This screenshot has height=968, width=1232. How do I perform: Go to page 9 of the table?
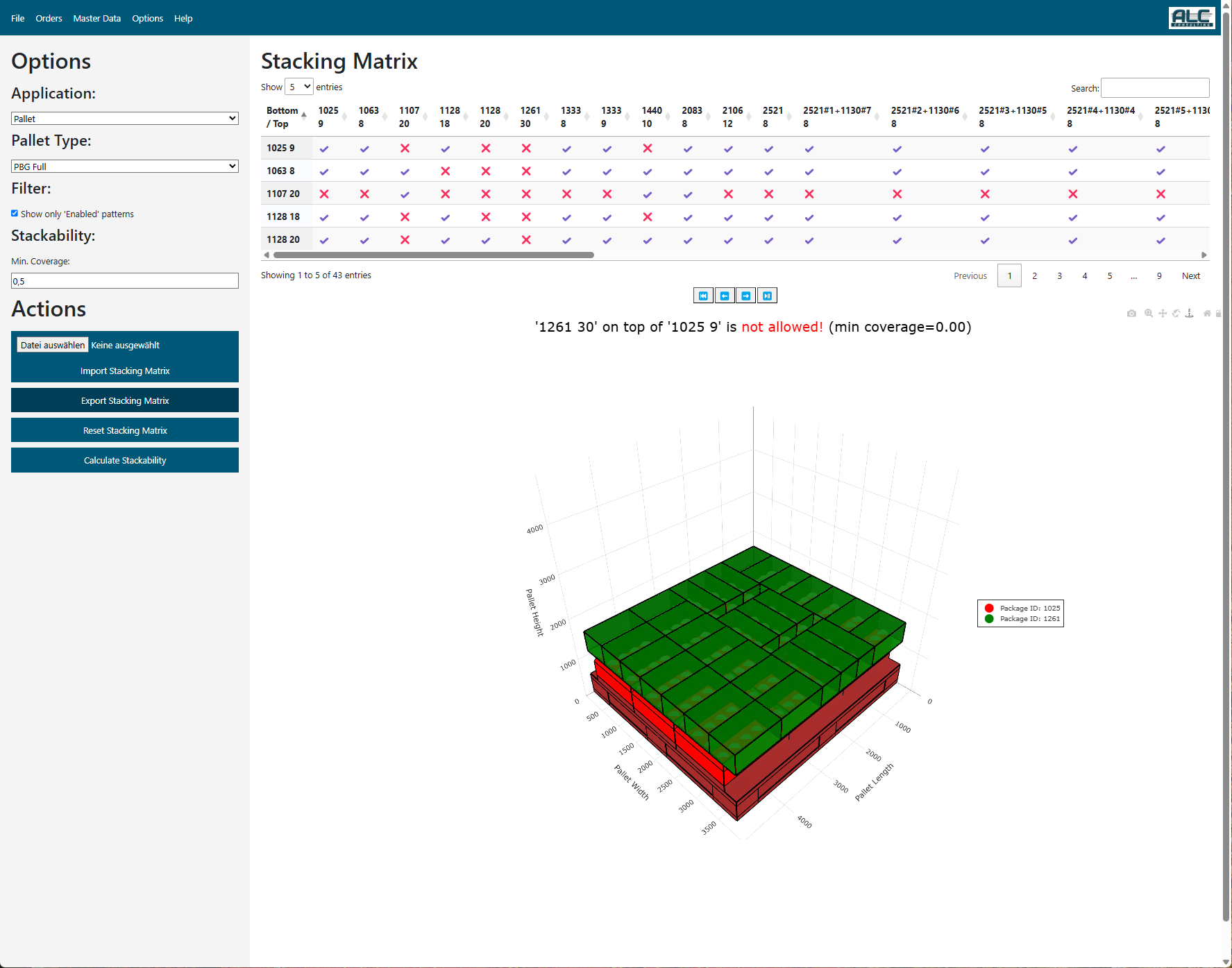[x=1159, y=275]
